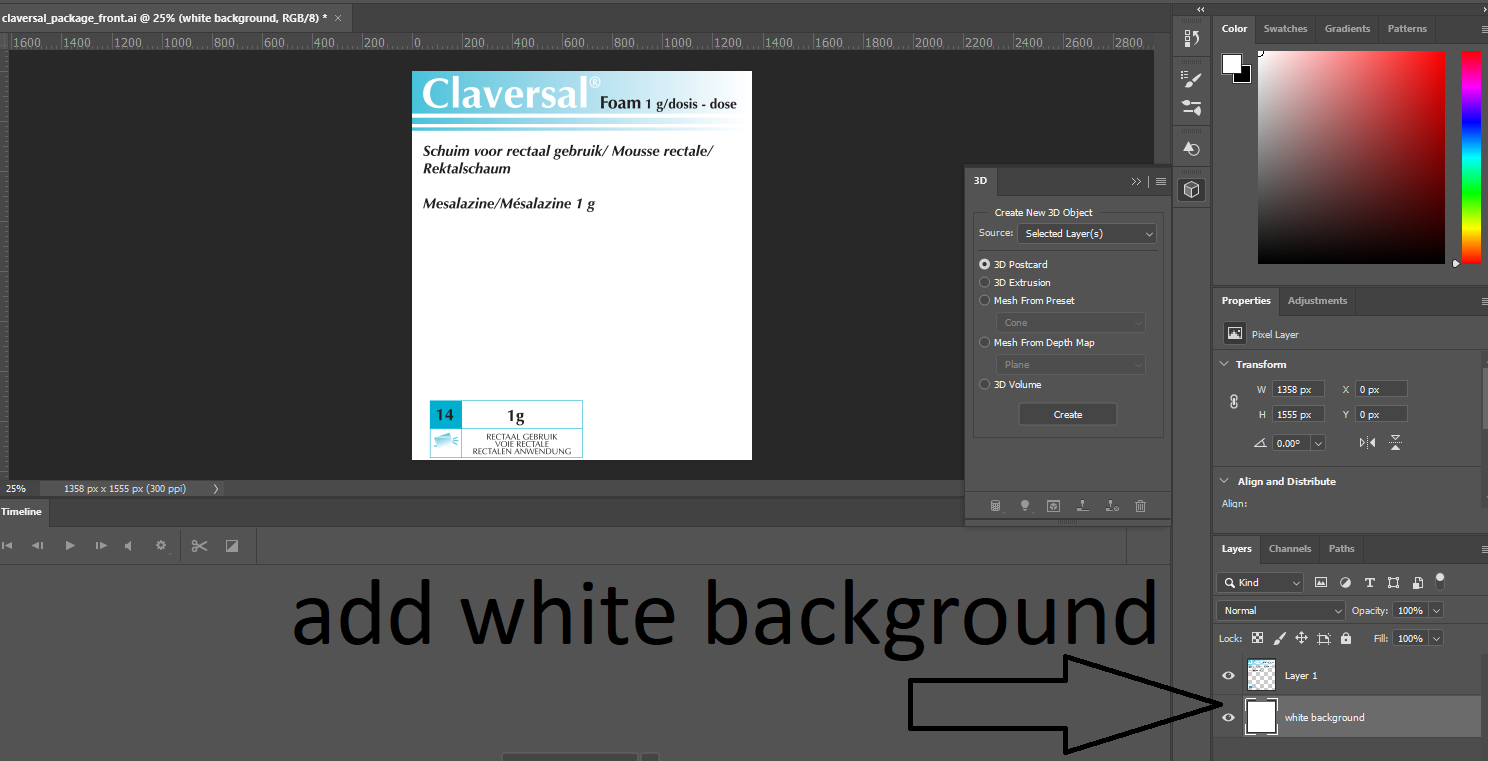Open the Normal blend mode dropdown

pos(1281,610)
